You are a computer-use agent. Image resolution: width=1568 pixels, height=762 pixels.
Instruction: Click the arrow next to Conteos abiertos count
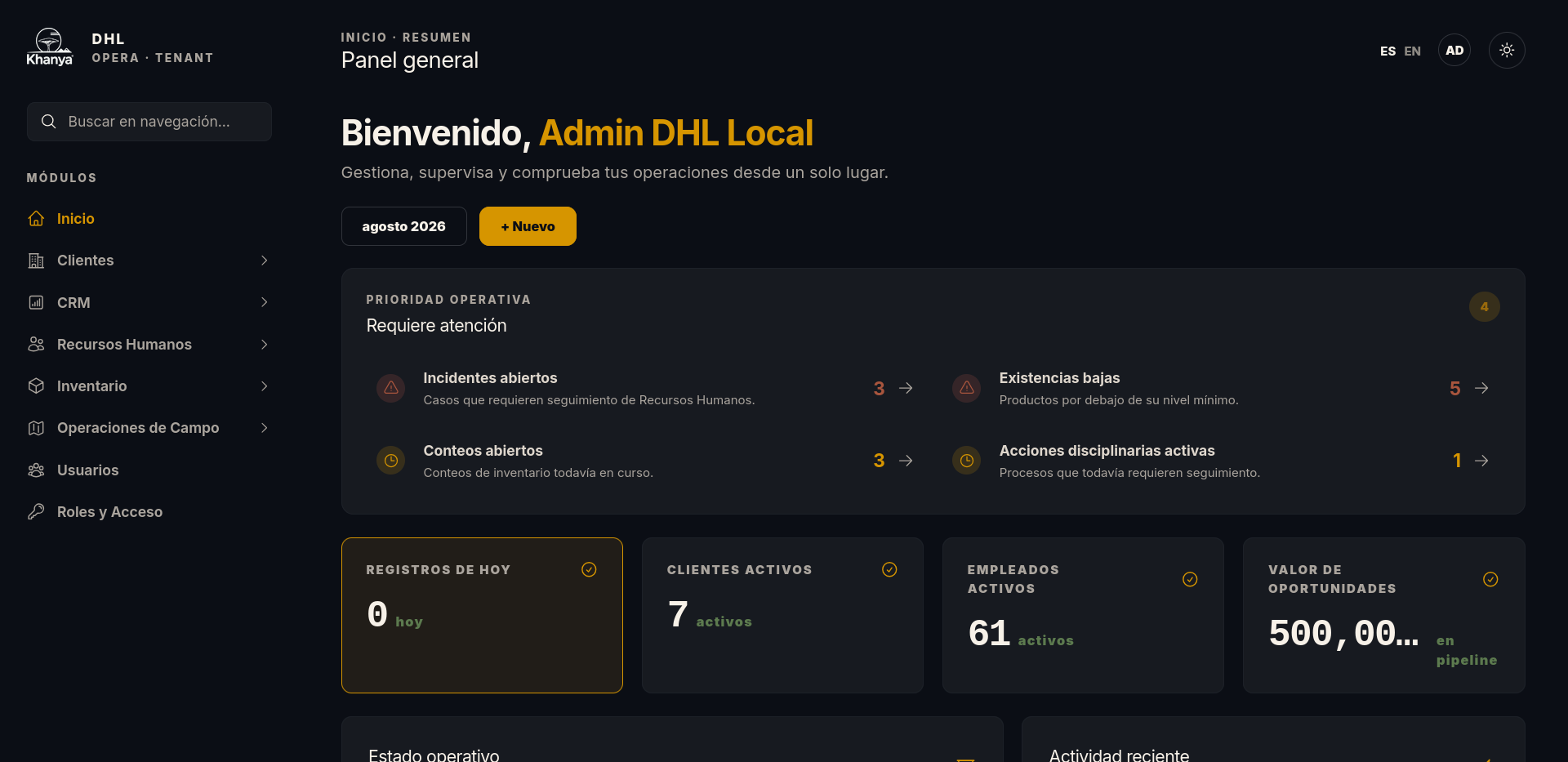point(906,461)
